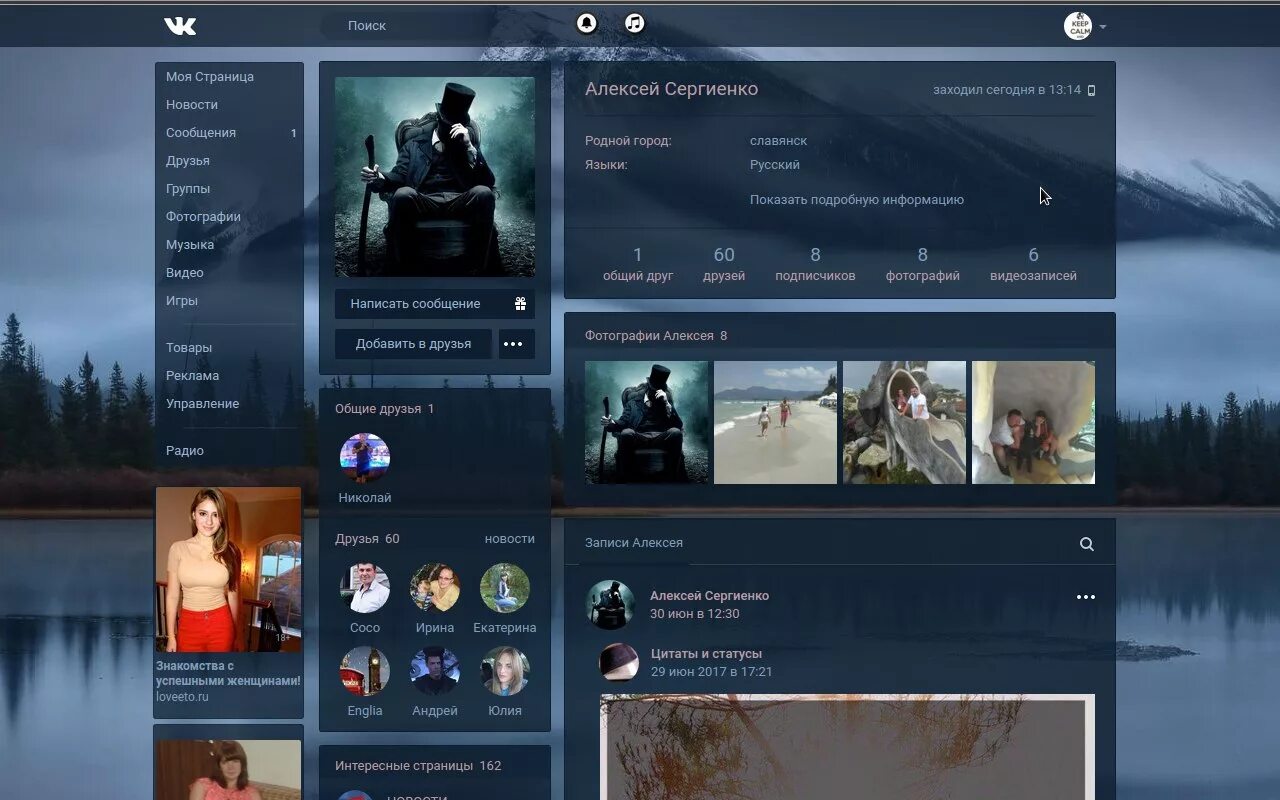Click the славянск hometown link
The image size is (1280, 800).
point(778,141)
